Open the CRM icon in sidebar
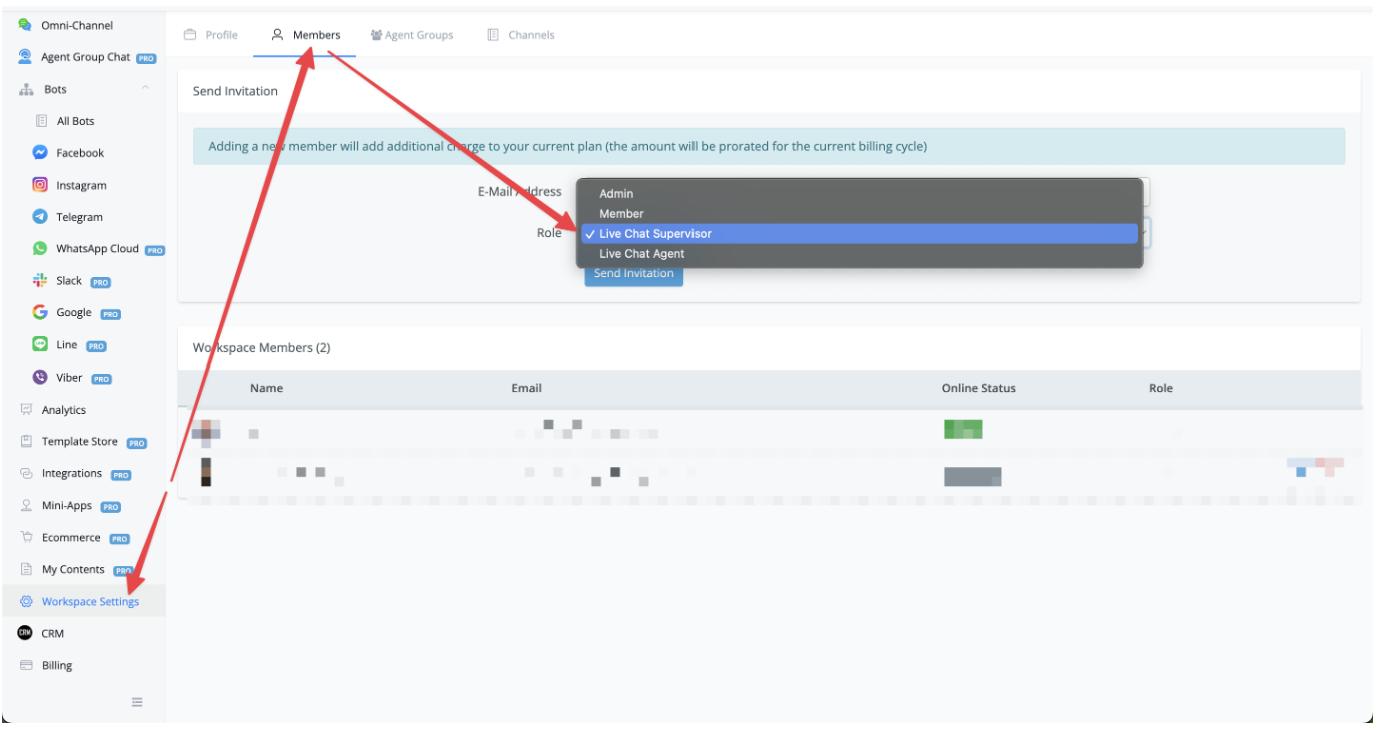 [25, 633]
